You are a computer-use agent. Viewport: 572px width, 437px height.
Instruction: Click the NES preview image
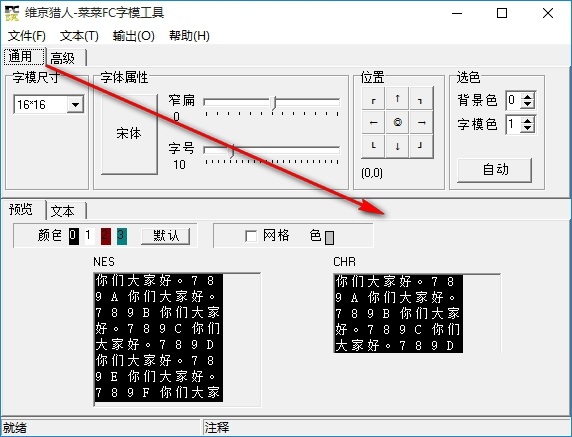[159, 338]
